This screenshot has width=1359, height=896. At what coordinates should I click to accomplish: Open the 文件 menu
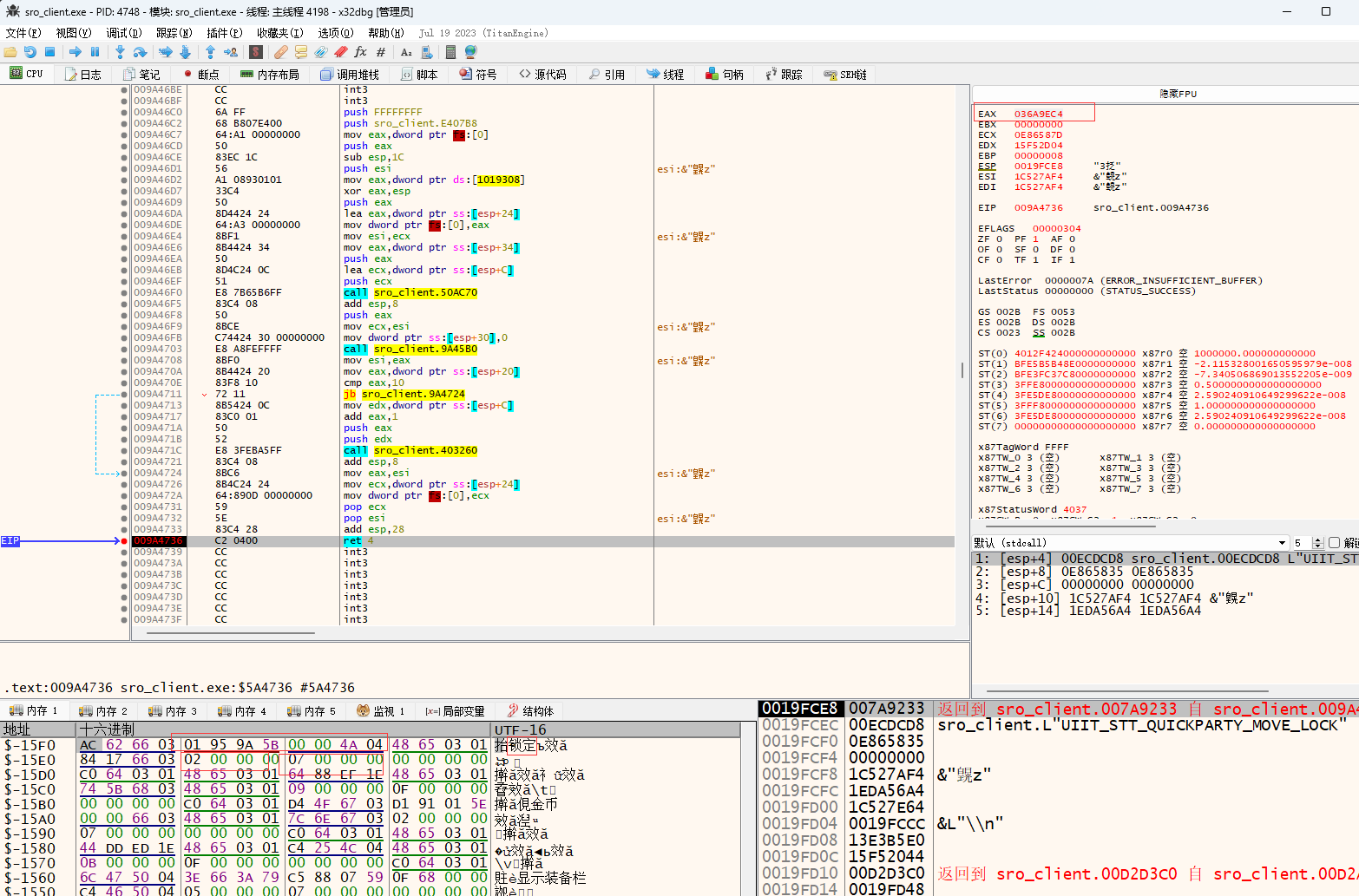tap(23, 33)
